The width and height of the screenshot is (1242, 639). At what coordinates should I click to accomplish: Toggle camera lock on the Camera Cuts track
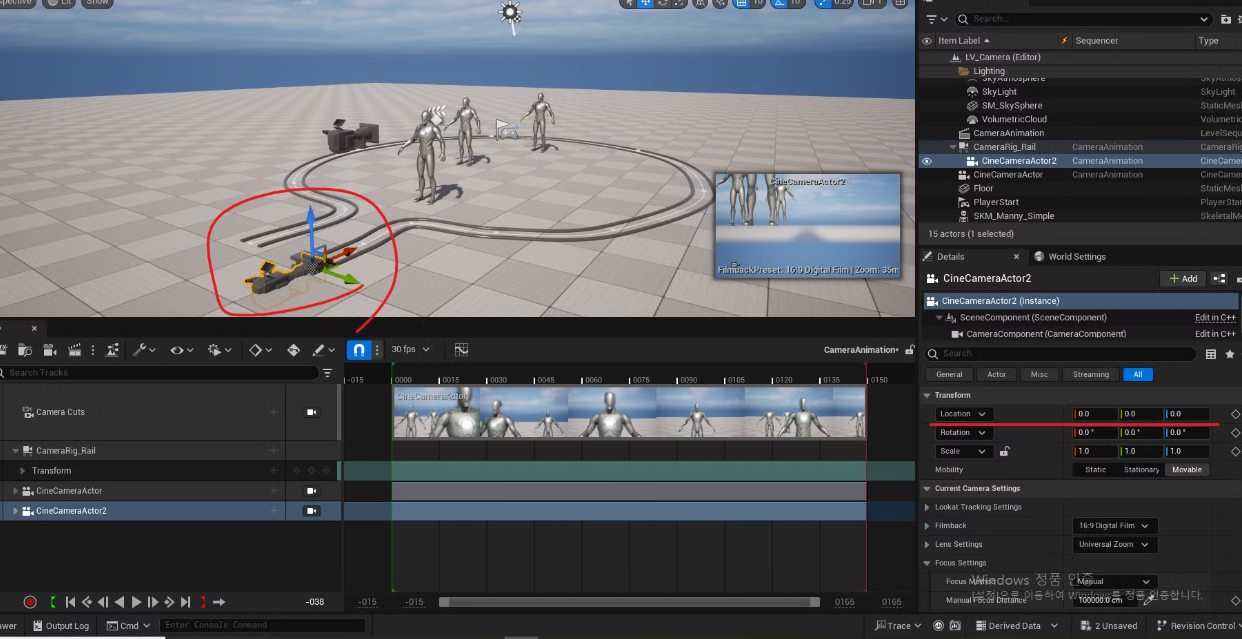(x=312, y=412)
